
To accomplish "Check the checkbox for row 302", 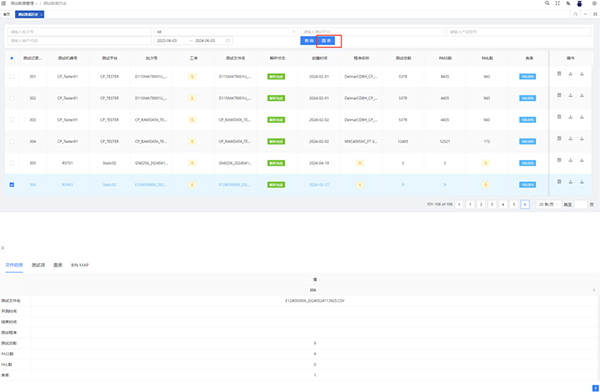I will (x=12, y=98).
